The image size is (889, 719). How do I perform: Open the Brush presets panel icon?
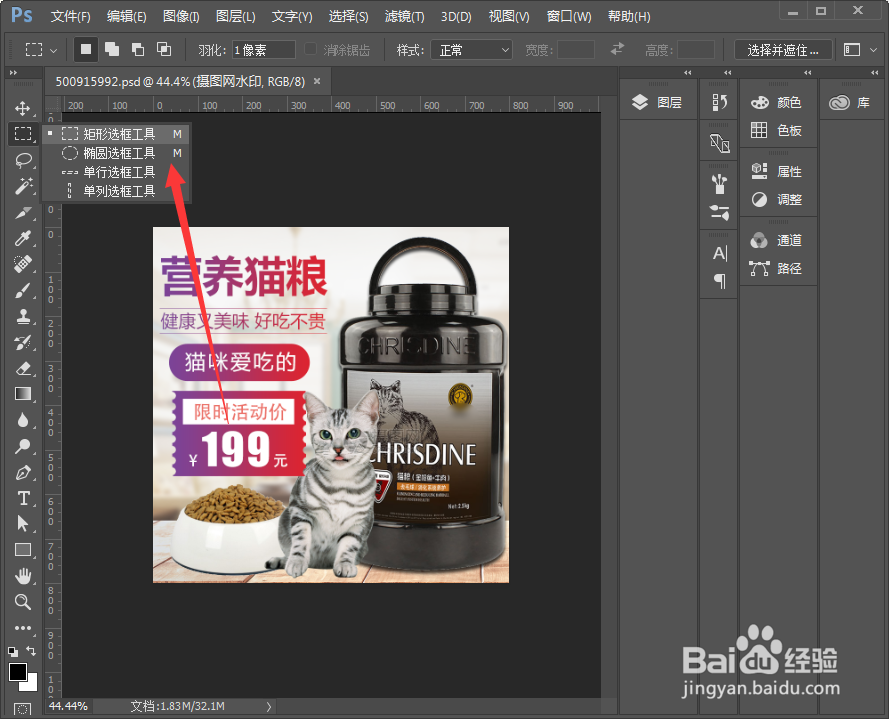719,184
